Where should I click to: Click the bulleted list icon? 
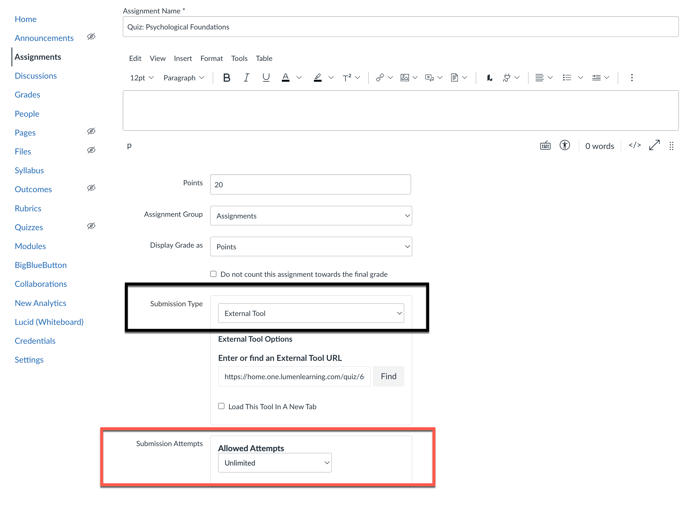567,78
